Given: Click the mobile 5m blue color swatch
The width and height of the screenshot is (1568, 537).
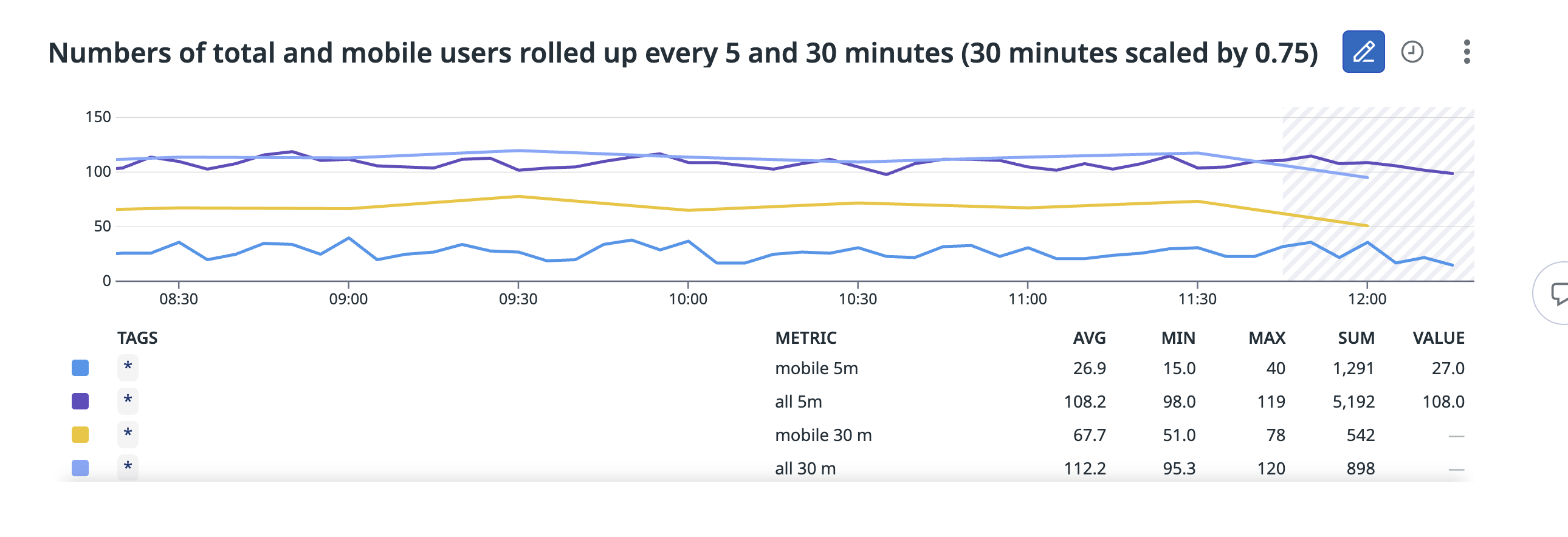Looking at the screenshot, I should [x=80, y=368].
